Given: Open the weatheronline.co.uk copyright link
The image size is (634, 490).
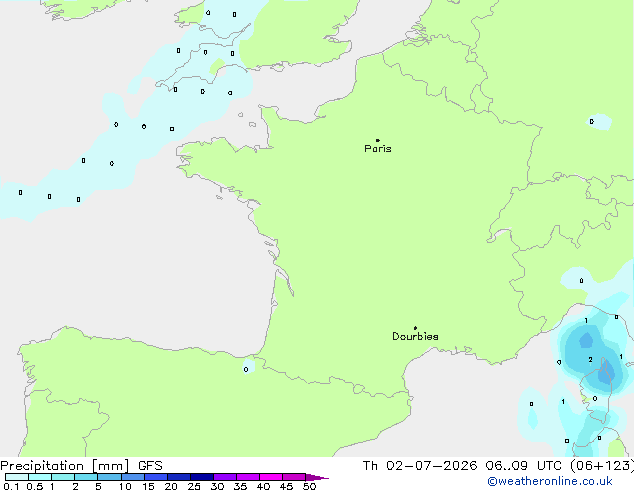Looking at the screenshot, I should 550,481.
